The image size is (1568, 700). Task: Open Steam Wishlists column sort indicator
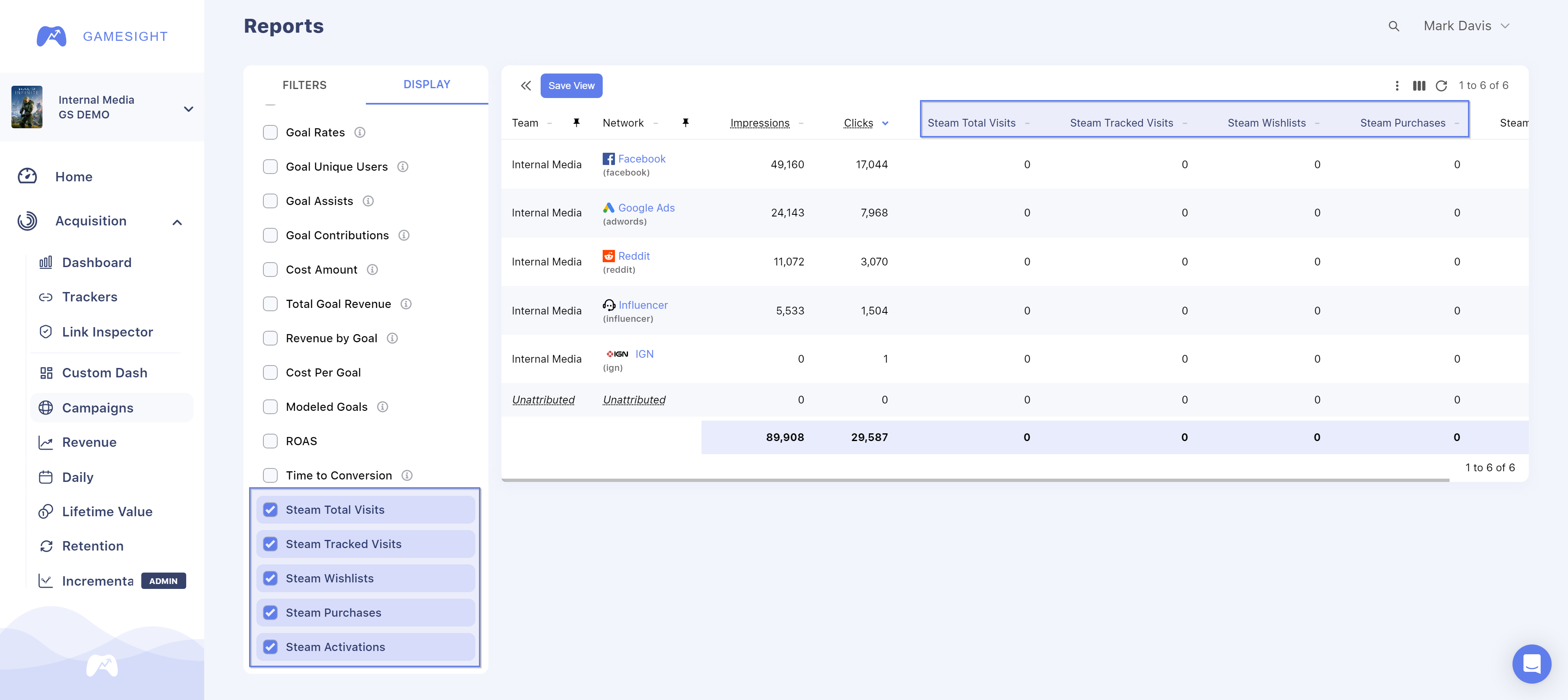click(x=1317, y=123)
